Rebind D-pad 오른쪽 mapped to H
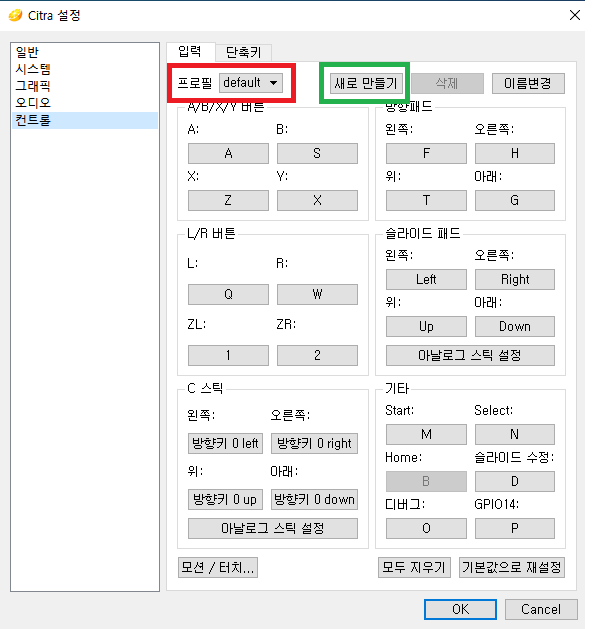The height and width of the screenshot is (629, 597). click(515, 153)
